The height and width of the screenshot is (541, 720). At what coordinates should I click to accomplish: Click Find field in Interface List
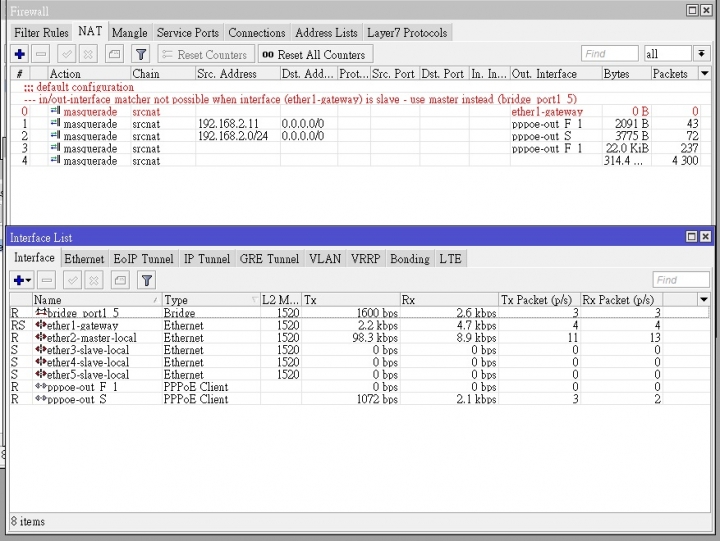pos(681,280)
